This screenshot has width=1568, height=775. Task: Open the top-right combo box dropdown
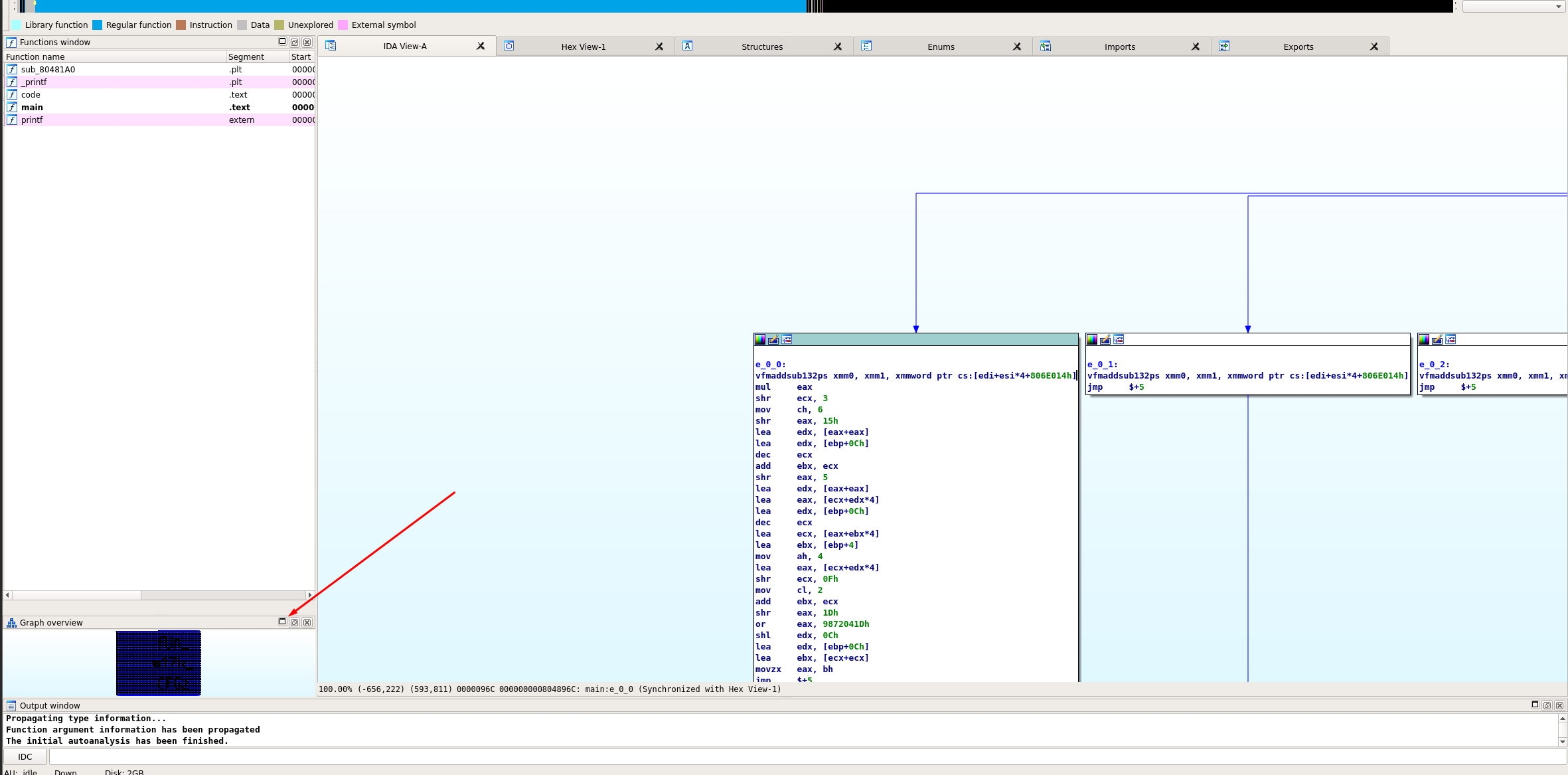1514,7
